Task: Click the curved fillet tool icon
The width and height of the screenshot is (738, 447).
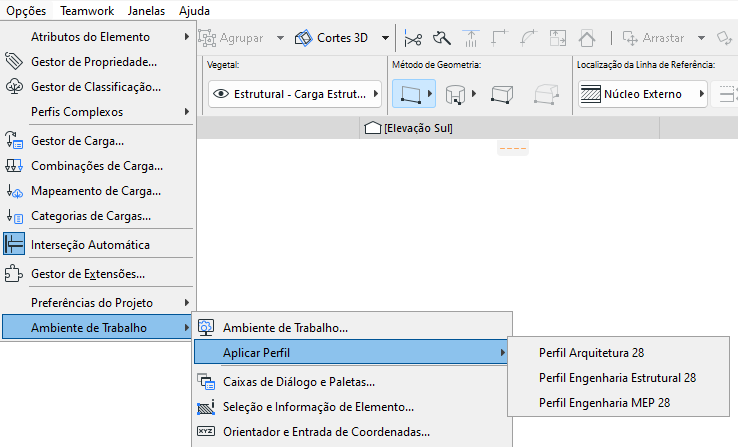Action: 529,38
